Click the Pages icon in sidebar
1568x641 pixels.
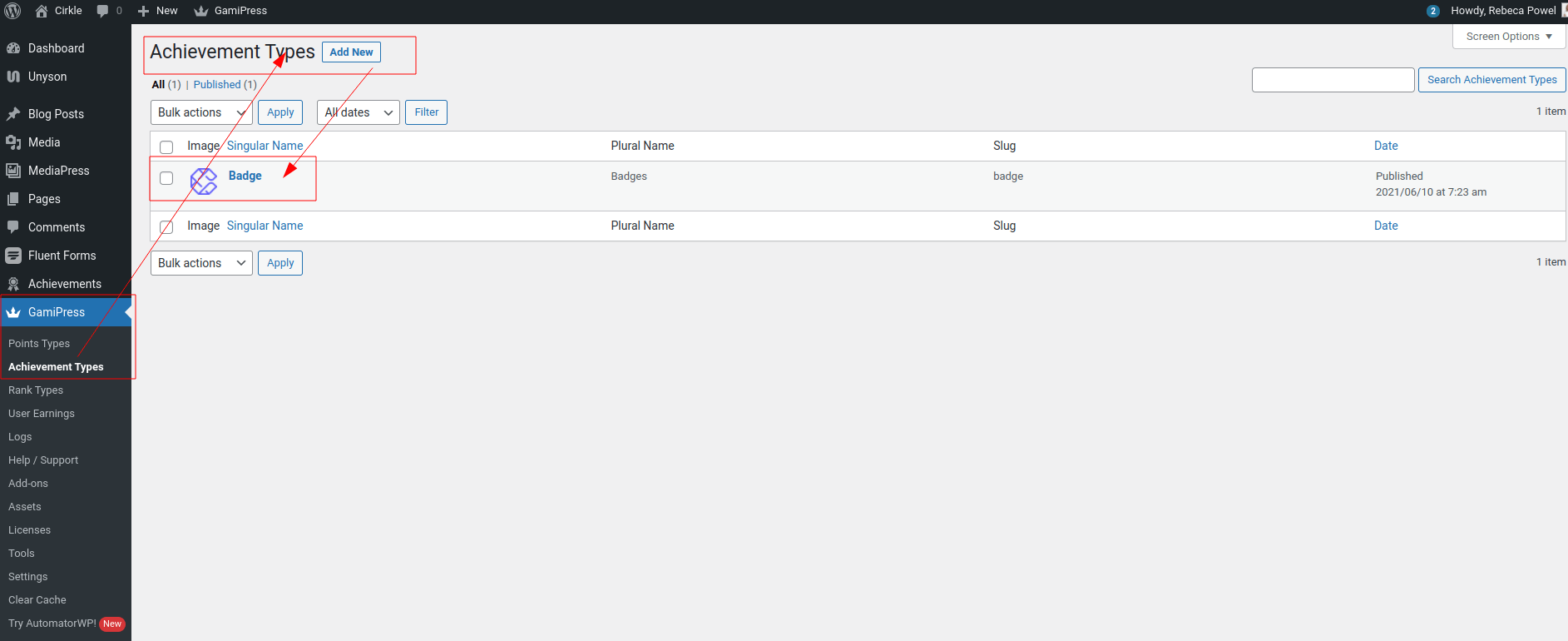pos(13,199)
